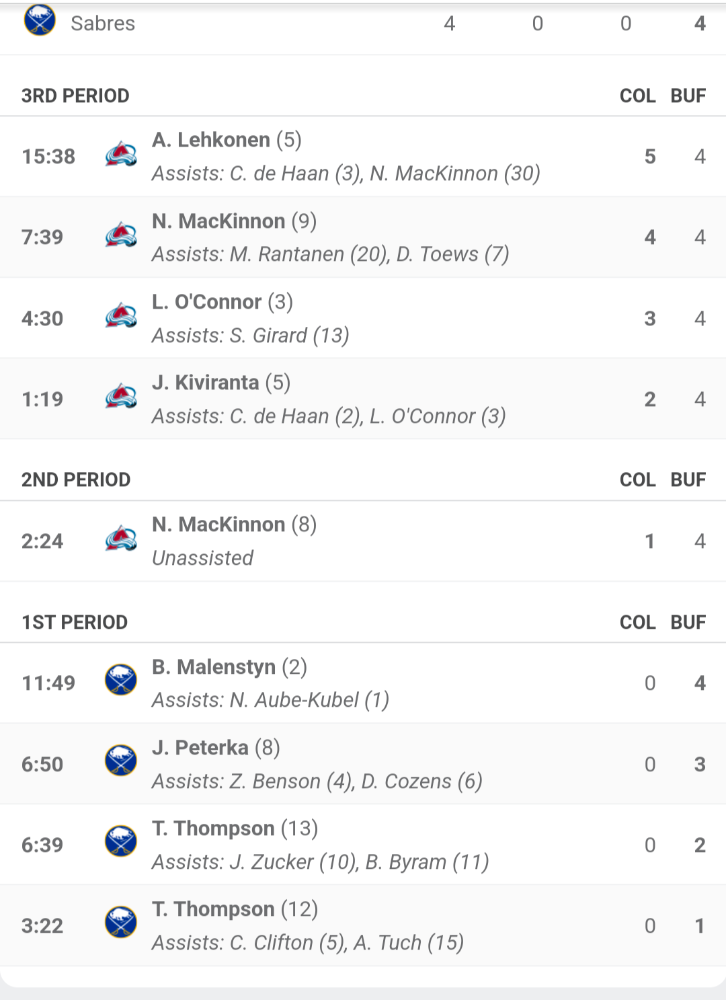
Task: Click the Avalanche logo at 7:39 in 3rd period
Action: (x=121, y=237)
